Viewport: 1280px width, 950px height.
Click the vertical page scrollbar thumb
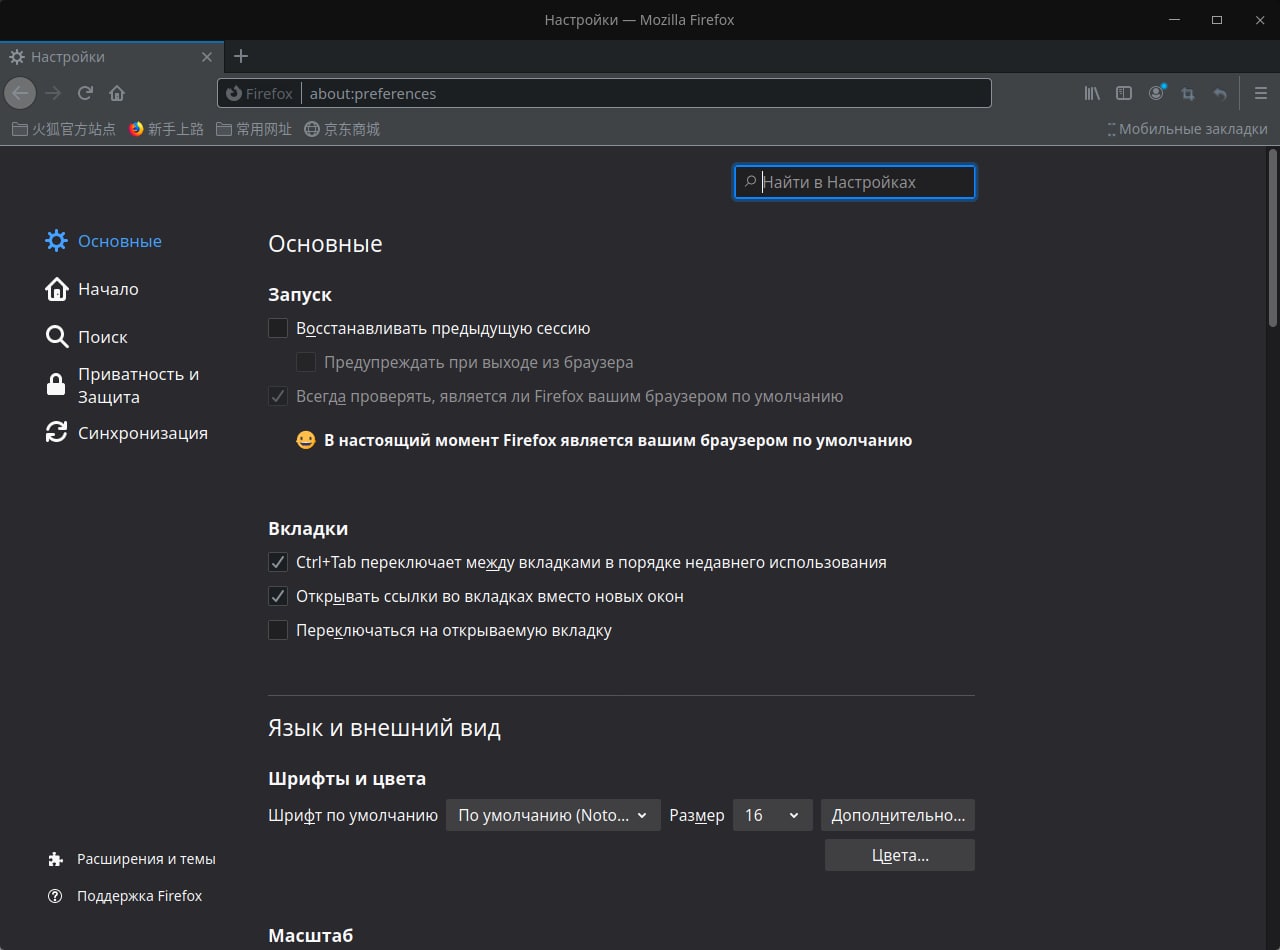(x=1273, y=238)
